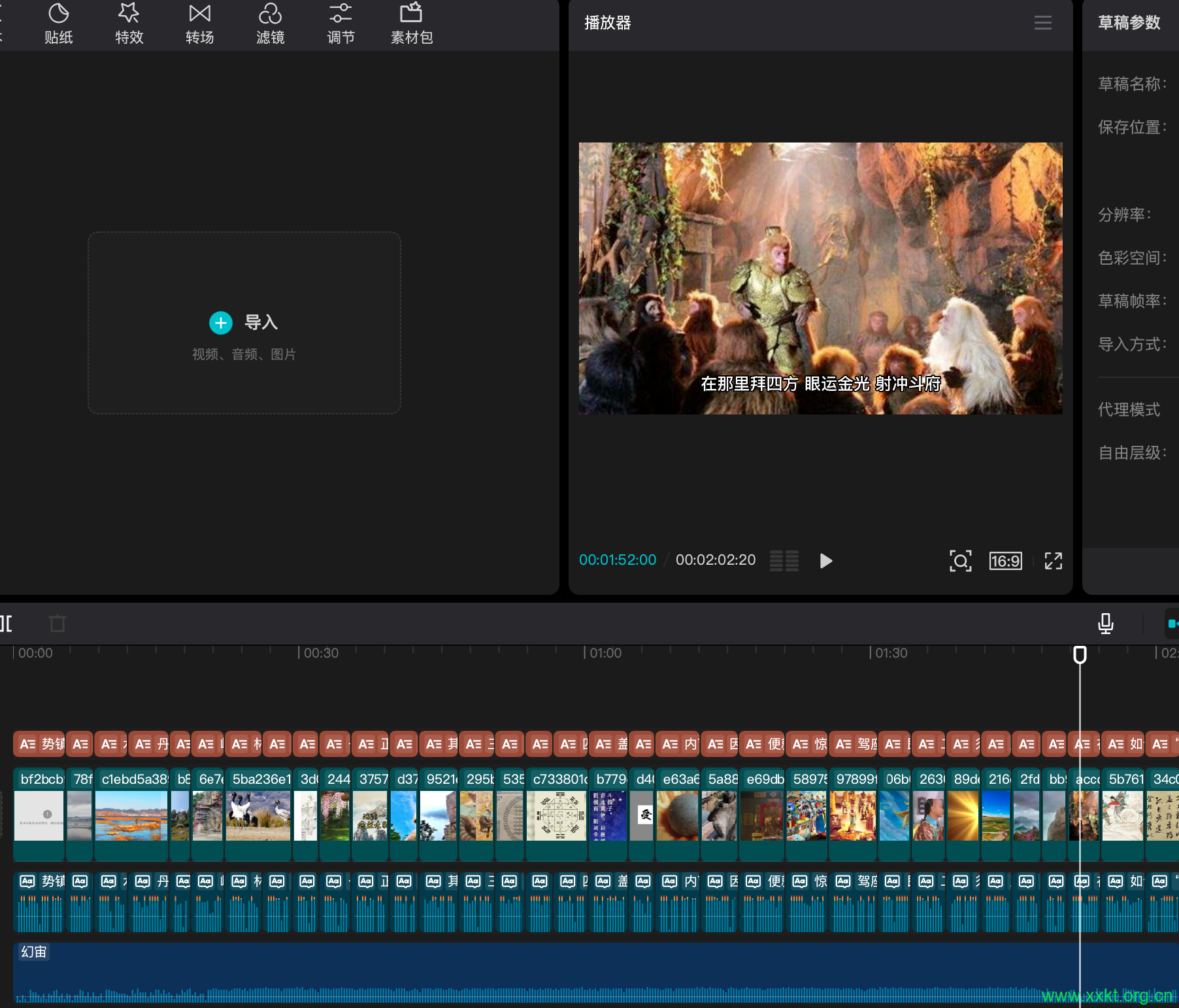The image size is (1179, 1008).
Task: Select the 295b video clip
Action: tap(476, 813)
